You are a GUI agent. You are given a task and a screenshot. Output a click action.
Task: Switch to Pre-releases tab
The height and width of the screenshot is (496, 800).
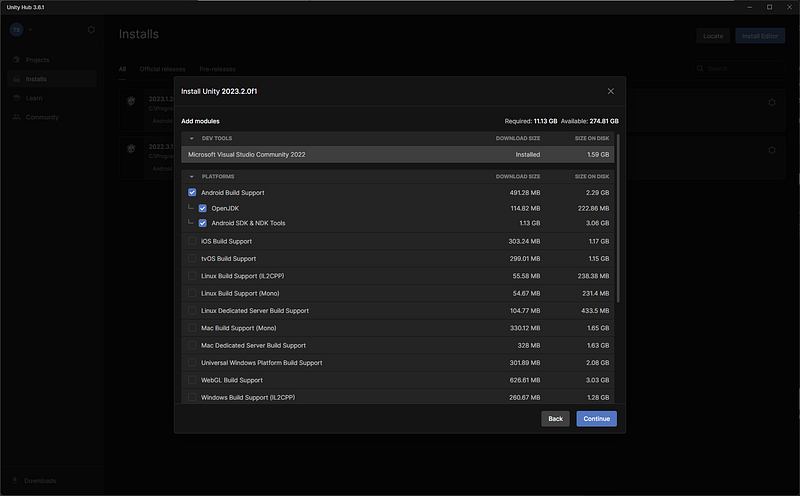(x=217, y=69)
